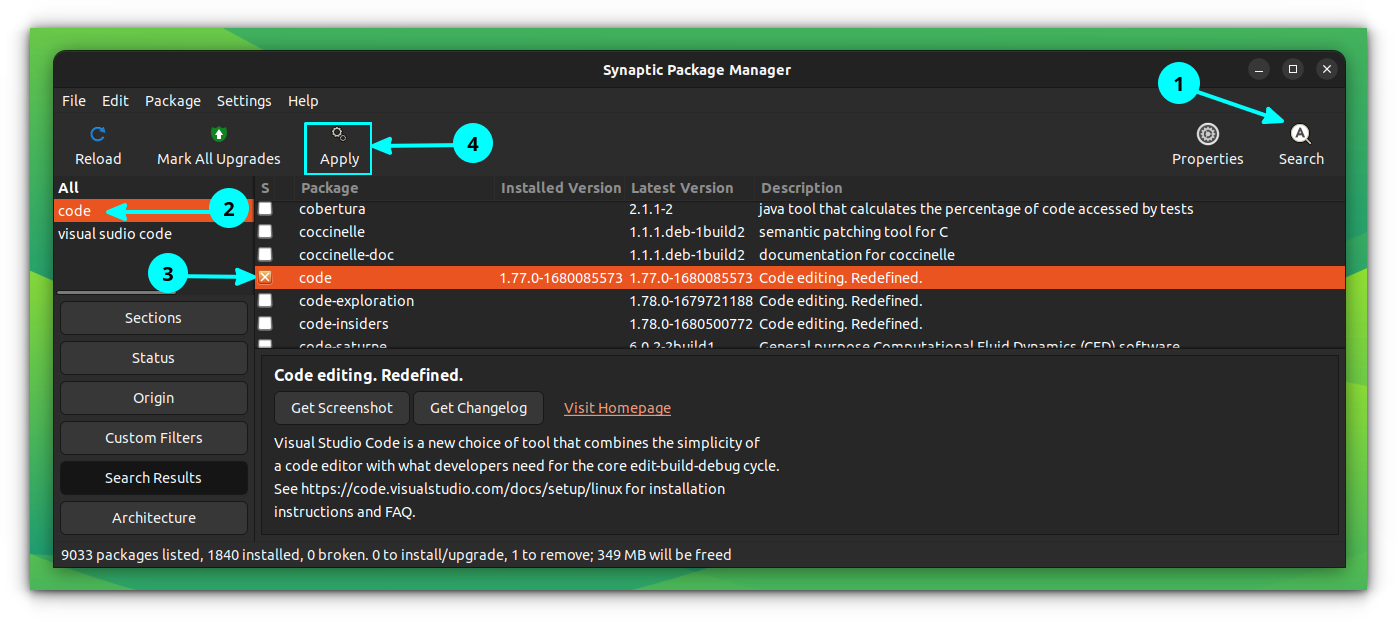Open the Edit menu
Viewport: 1397px width, 622px height.
point(115,101)
